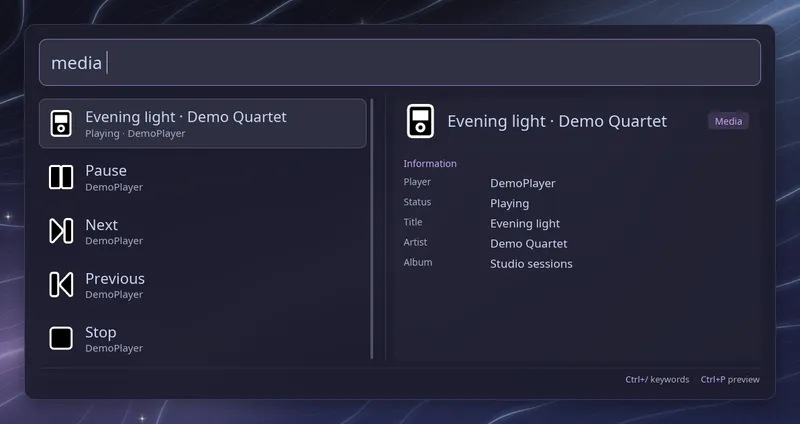Click 'Demo Quartet' value in Artist row

click(x=529, y=244)
